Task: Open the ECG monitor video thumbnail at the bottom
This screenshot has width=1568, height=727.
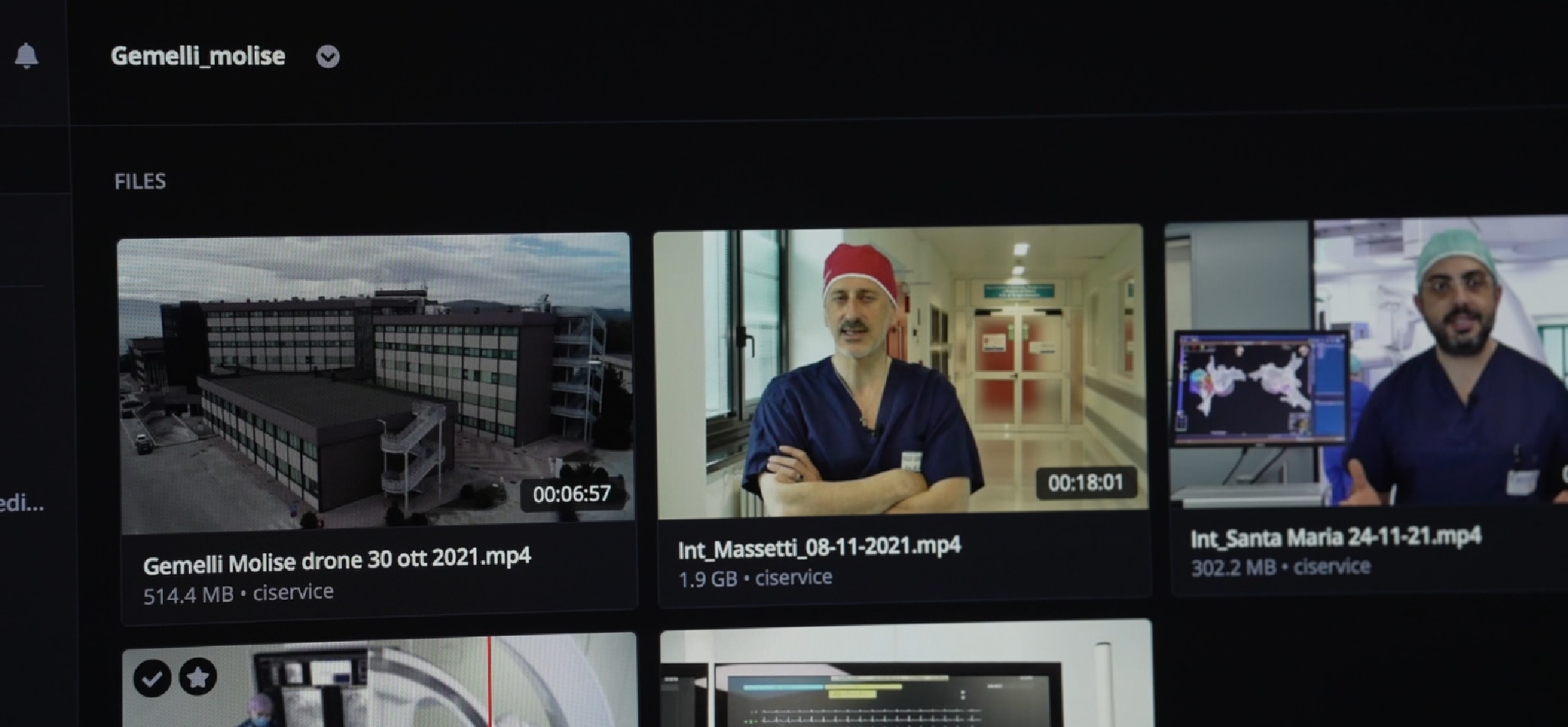Action: pyautogui.click(x=906, y=673)
